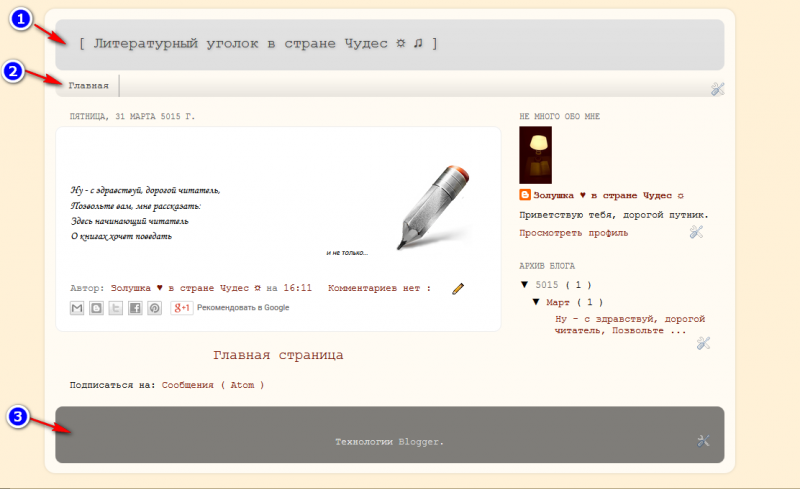Image resolution: width=800 pixels, height=489 pixels.
Task: Click the Главная страница link
Action: 278,355
